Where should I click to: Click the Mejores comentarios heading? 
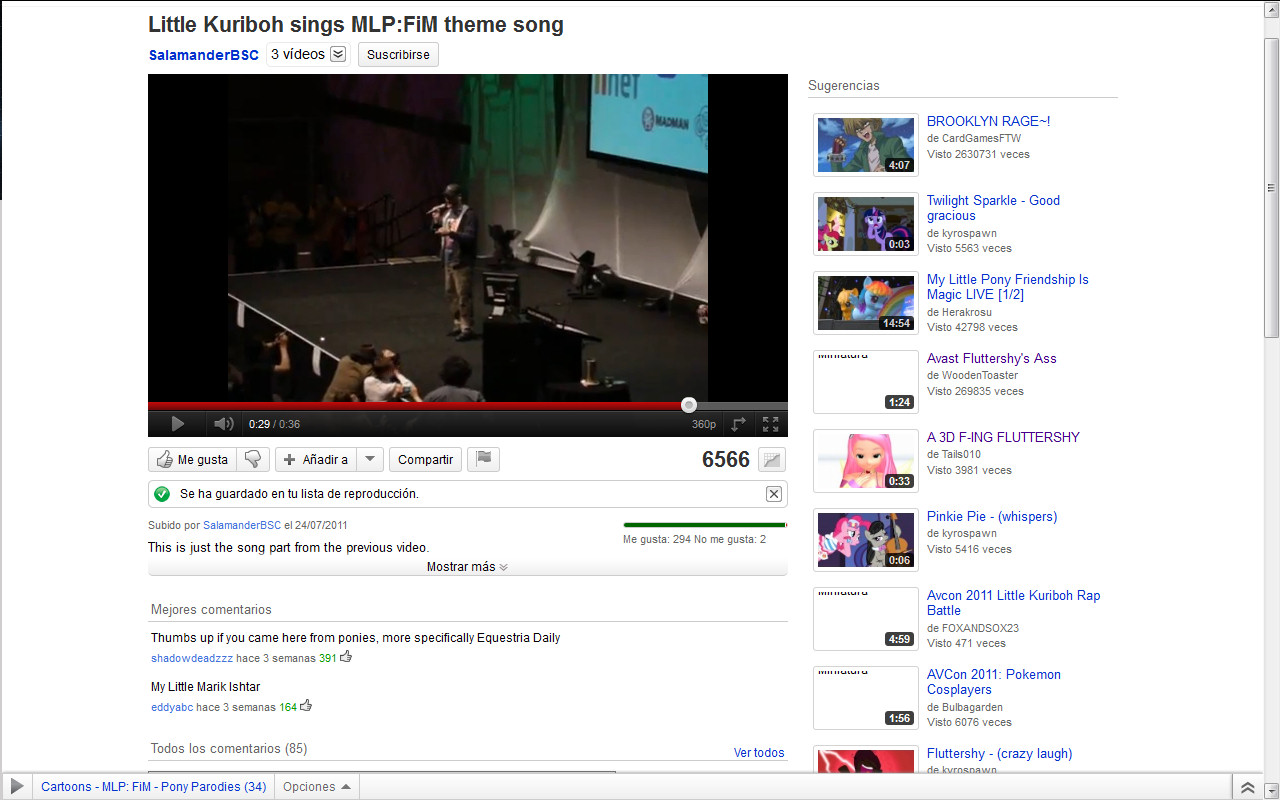click(x=211, y=610)
